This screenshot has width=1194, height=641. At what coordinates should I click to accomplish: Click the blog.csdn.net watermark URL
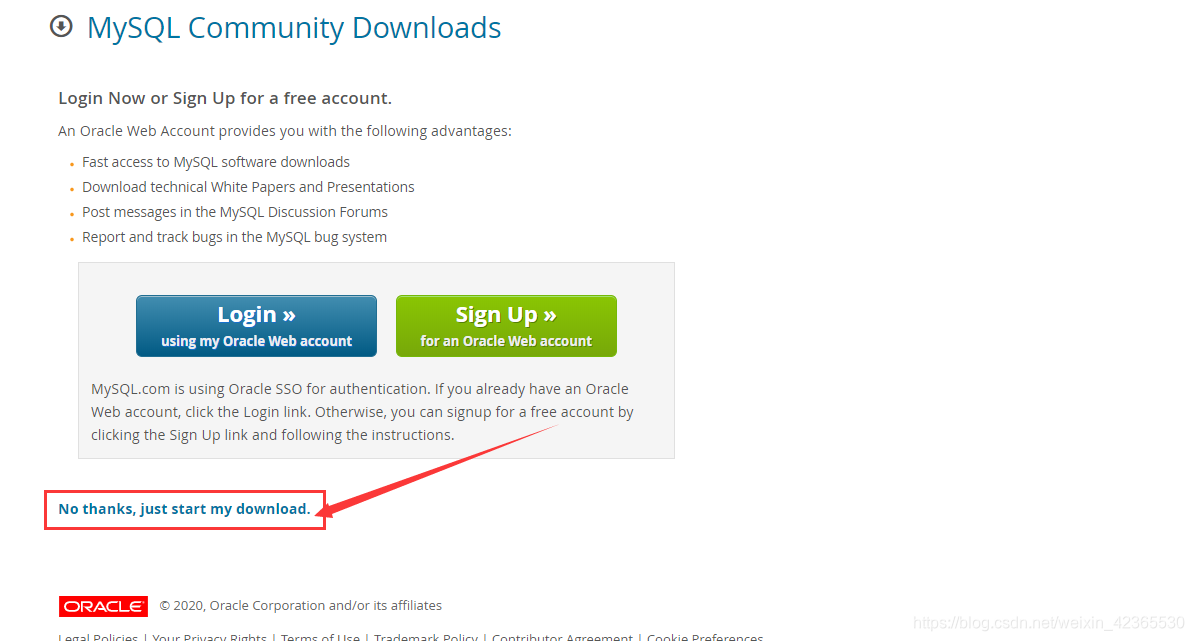coord(1049,623)
